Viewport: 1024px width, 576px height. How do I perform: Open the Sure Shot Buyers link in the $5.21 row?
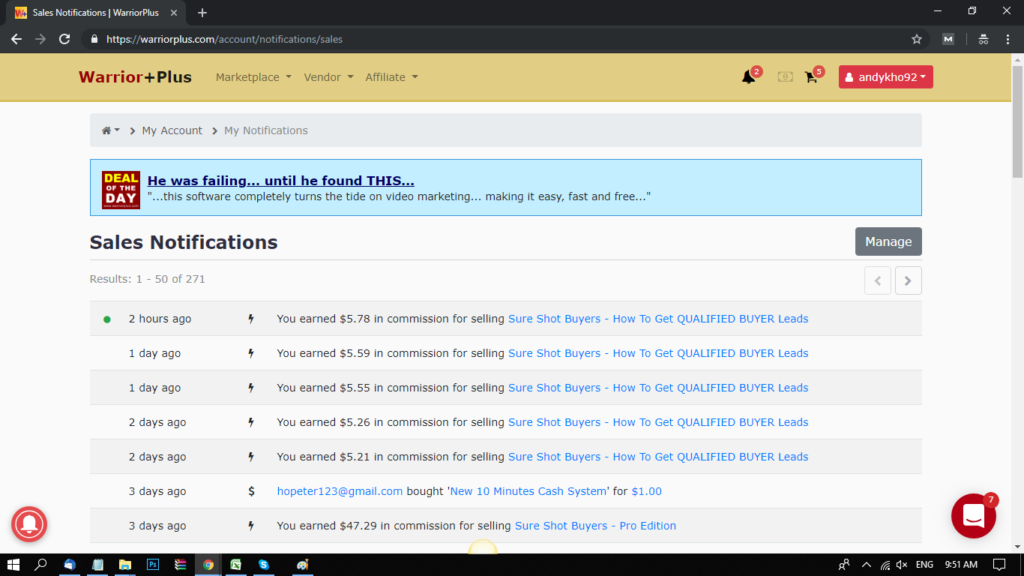click(658, 457)
